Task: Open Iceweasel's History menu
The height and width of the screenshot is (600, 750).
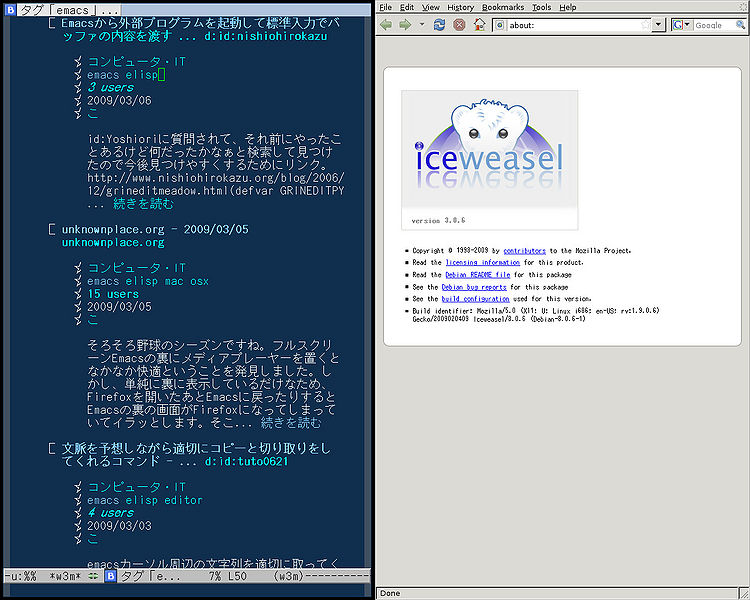Action: [x=461, y=7]
